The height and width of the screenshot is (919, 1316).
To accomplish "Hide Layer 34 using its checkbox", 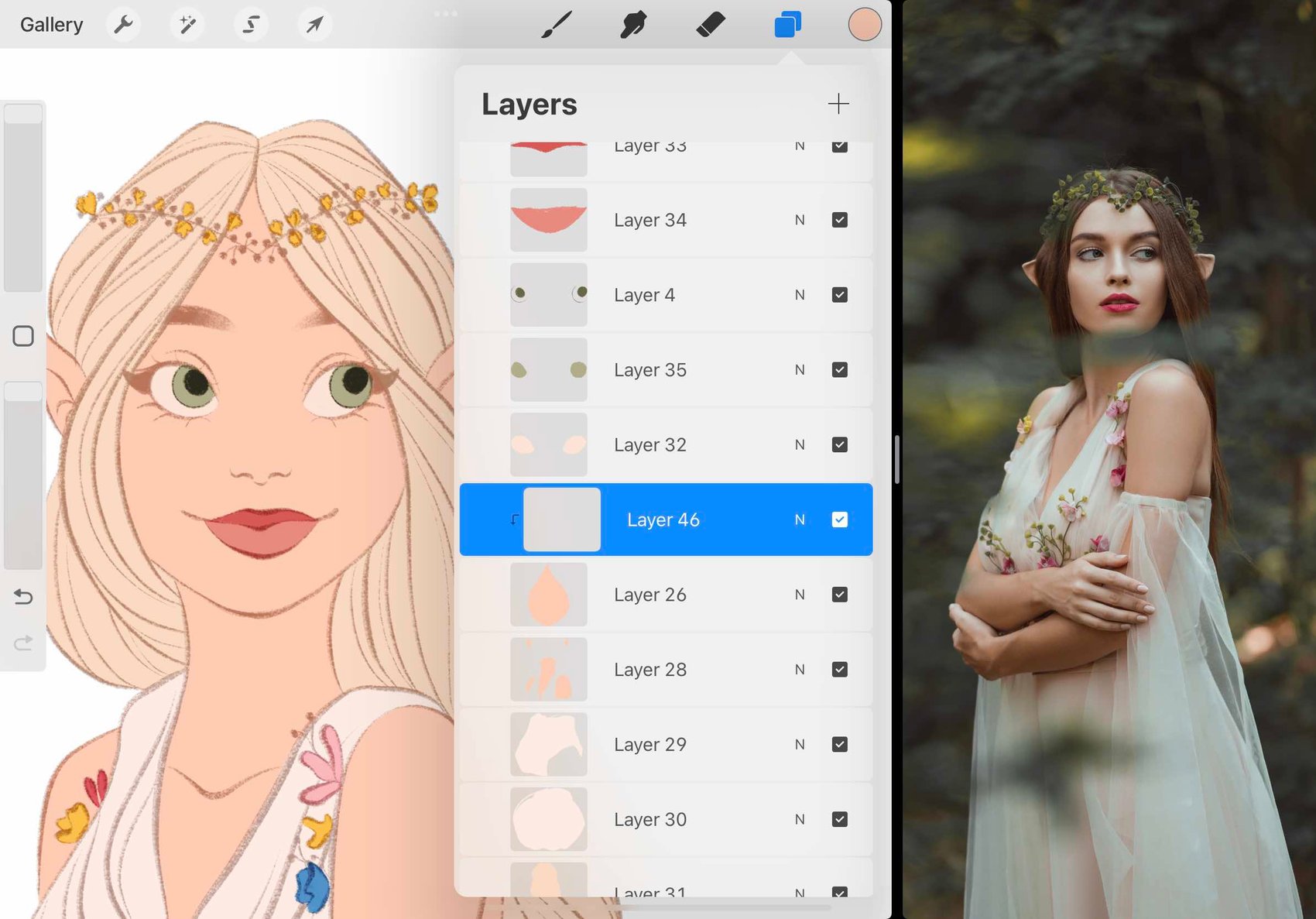I will point(840,220).
